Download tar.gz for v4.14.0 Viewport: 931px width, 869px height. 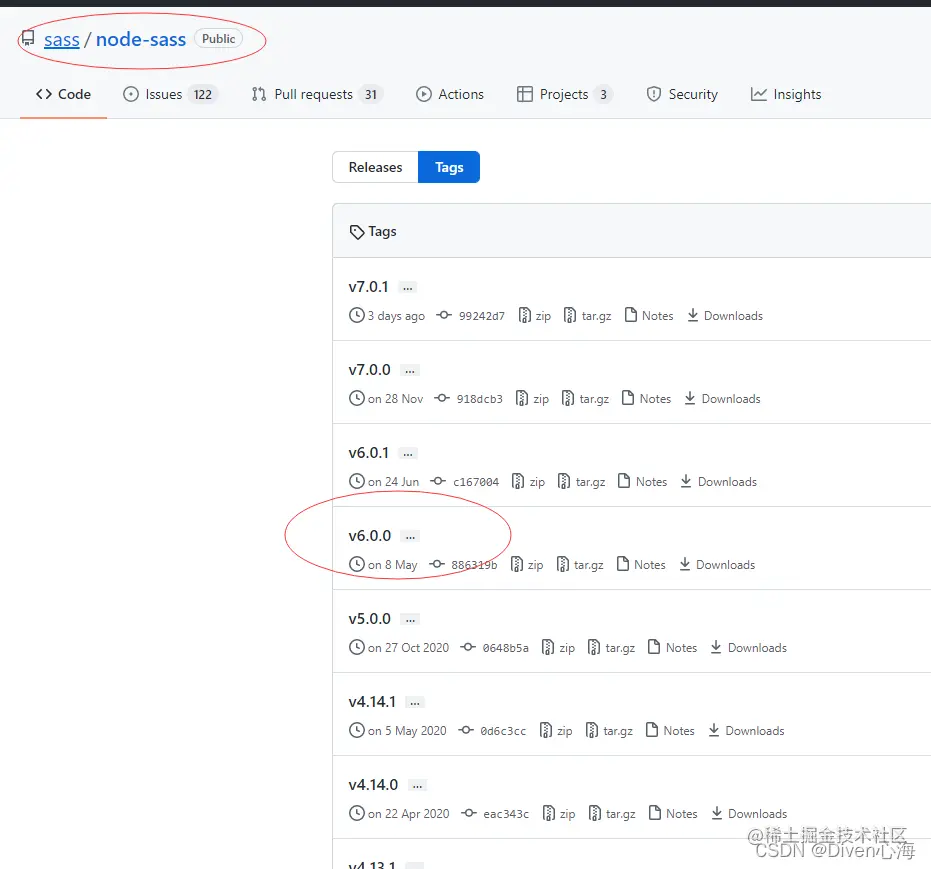coord(612,814)
